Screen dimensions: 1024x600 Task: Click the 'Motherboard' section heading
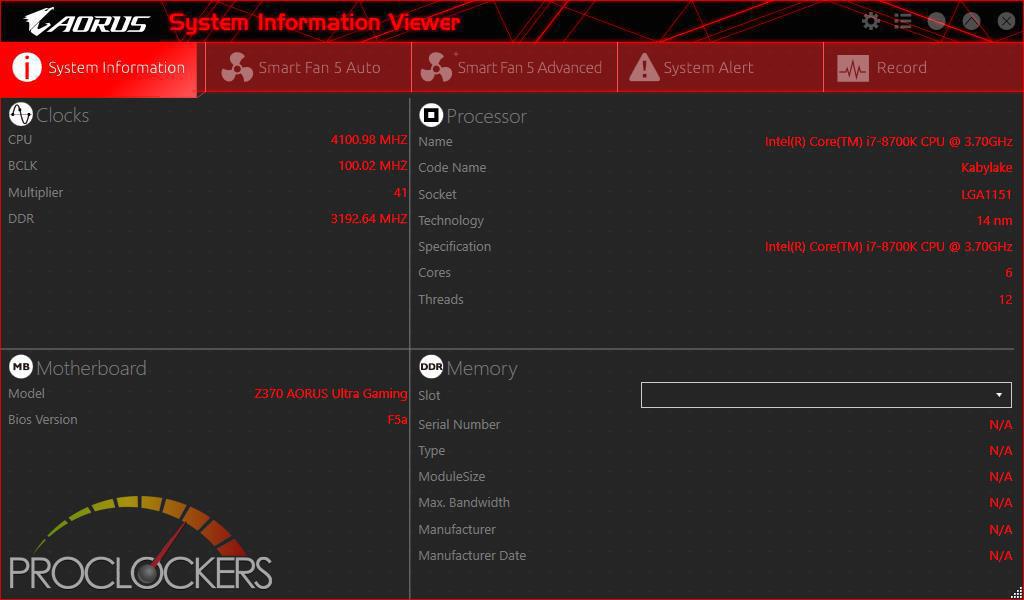[x=91, y=368]
